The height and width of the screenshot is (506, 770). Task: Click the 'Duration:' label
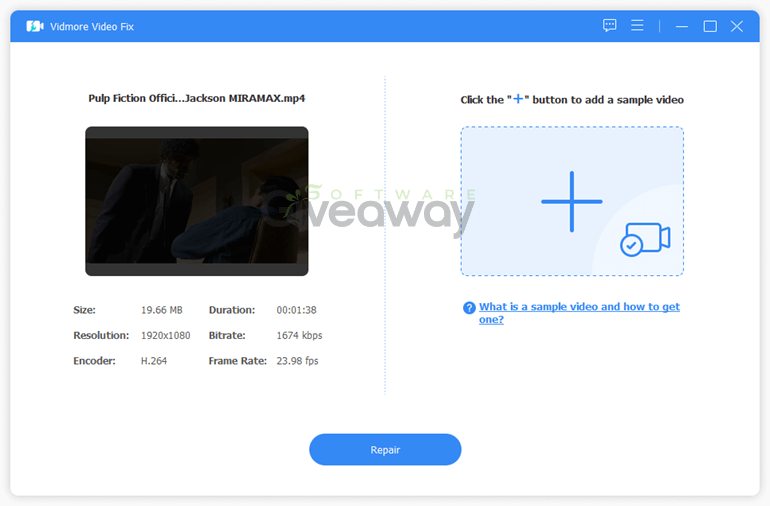pyautogui.click(x=232, y=310)
